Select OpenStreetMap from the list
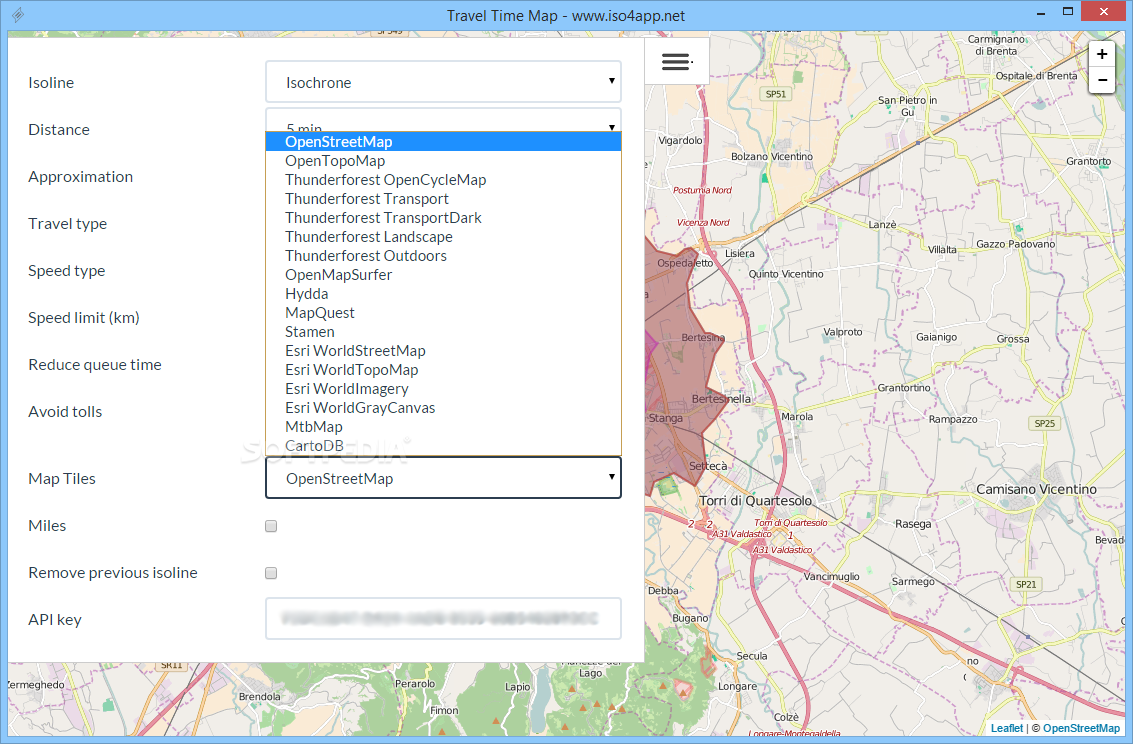The height and width of the screenshot is (744, 1133). tap(443, 142)
